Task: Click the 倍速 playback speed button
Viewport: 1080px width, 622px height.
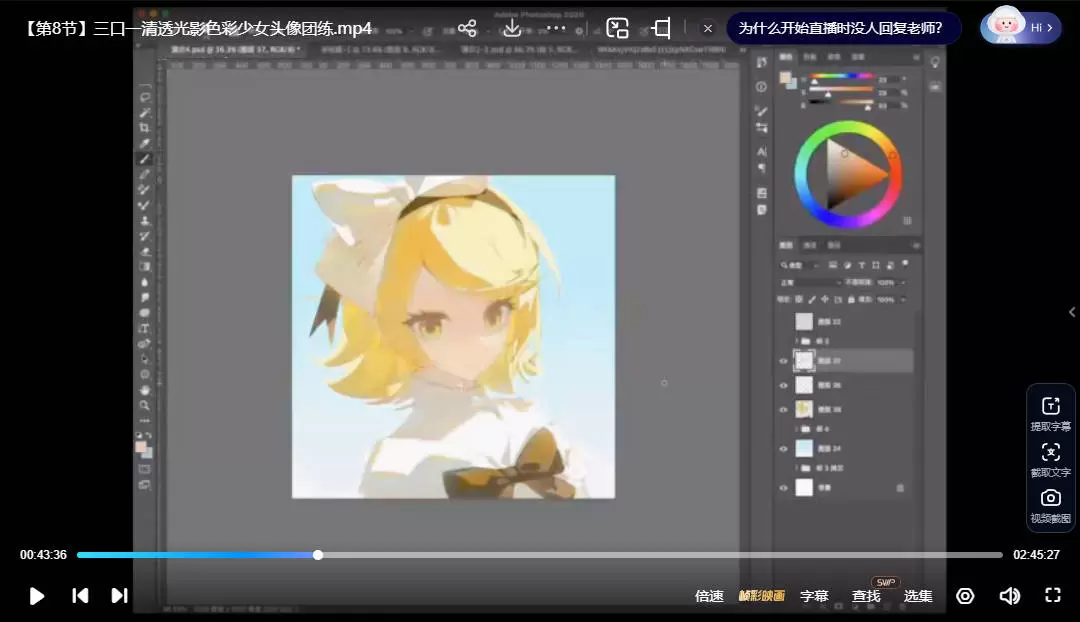Action: [709, 595]
